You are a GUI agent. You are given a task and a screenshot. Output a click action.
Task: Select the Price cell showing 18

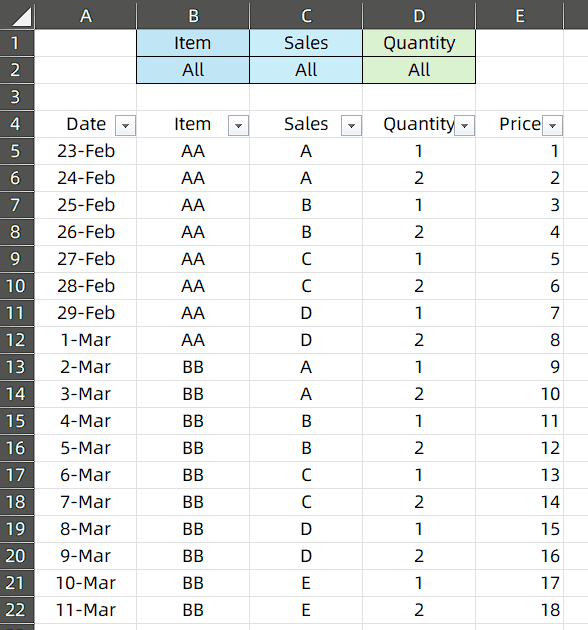[520, 610]
